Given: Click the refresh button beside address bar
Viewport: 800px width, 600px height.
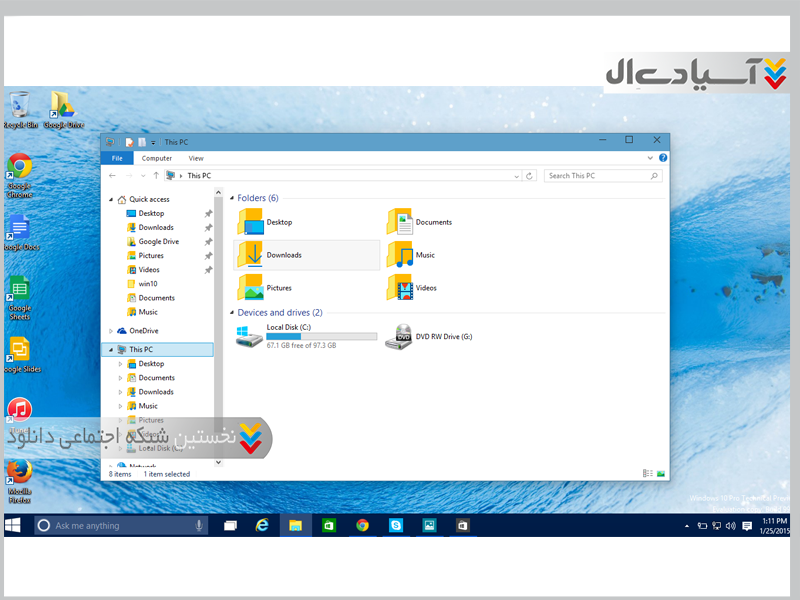Looking at the screenshot, I should pos(530,176).
